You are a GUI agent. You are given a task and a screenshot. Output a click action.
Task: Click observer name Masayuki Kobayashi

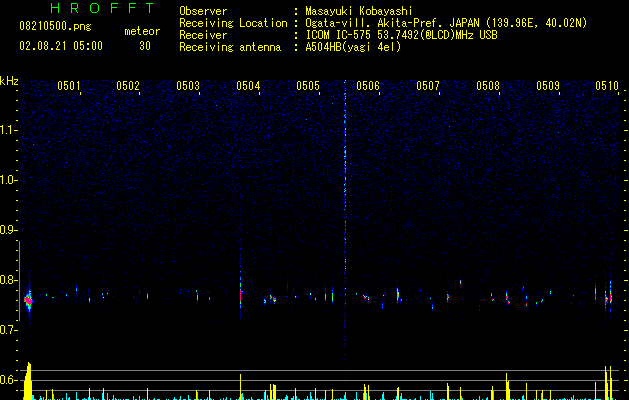tap(359, 11)
